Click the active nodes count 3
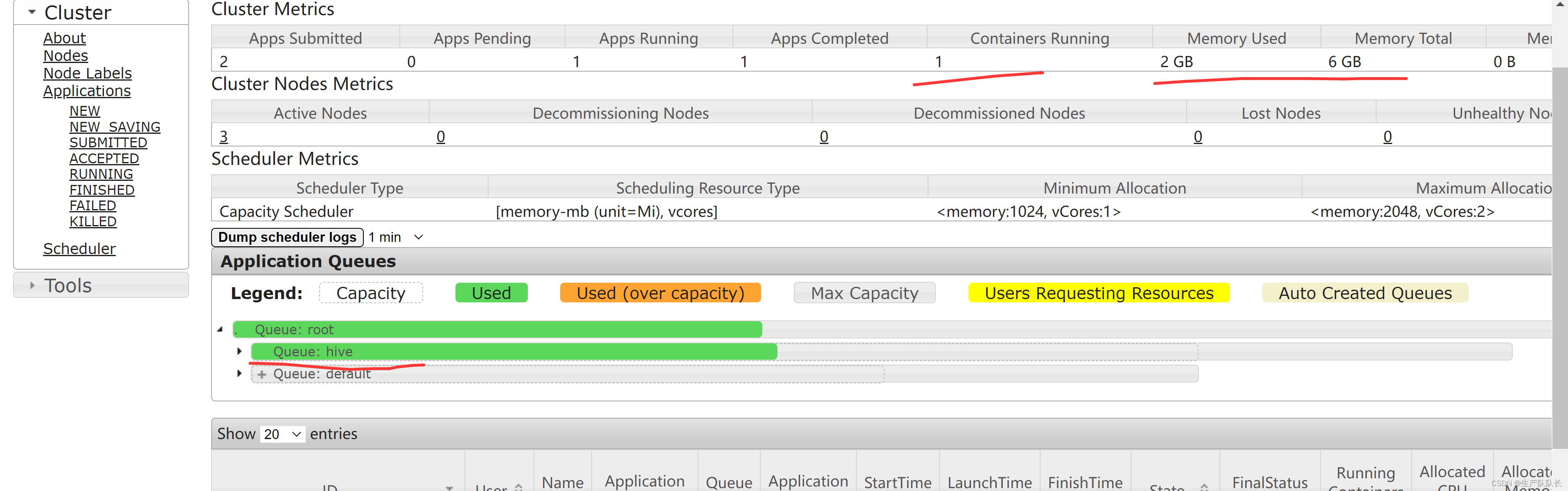1568x491 pixels. coord(223,137)
